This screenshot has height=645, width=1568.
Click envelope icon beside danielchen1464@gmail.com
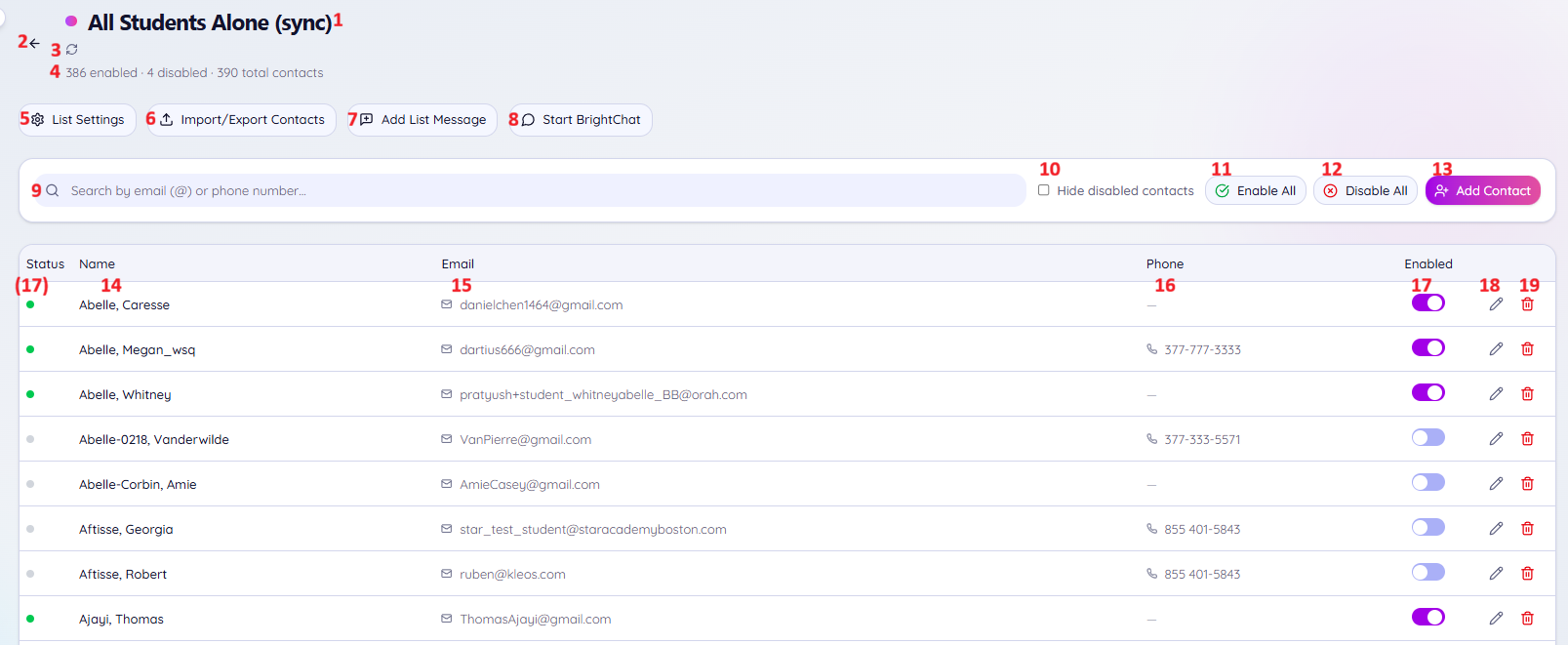click(447, 304)
